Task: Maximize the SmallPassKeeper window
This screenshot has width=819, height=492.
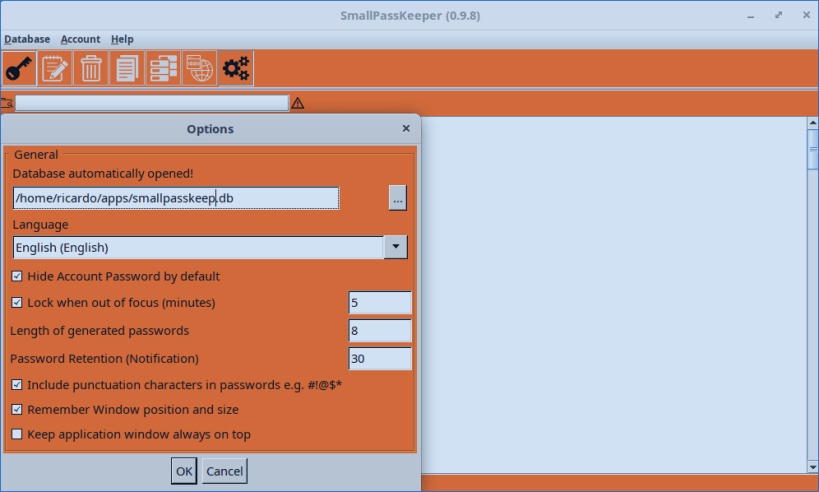Action: point(778,15)
